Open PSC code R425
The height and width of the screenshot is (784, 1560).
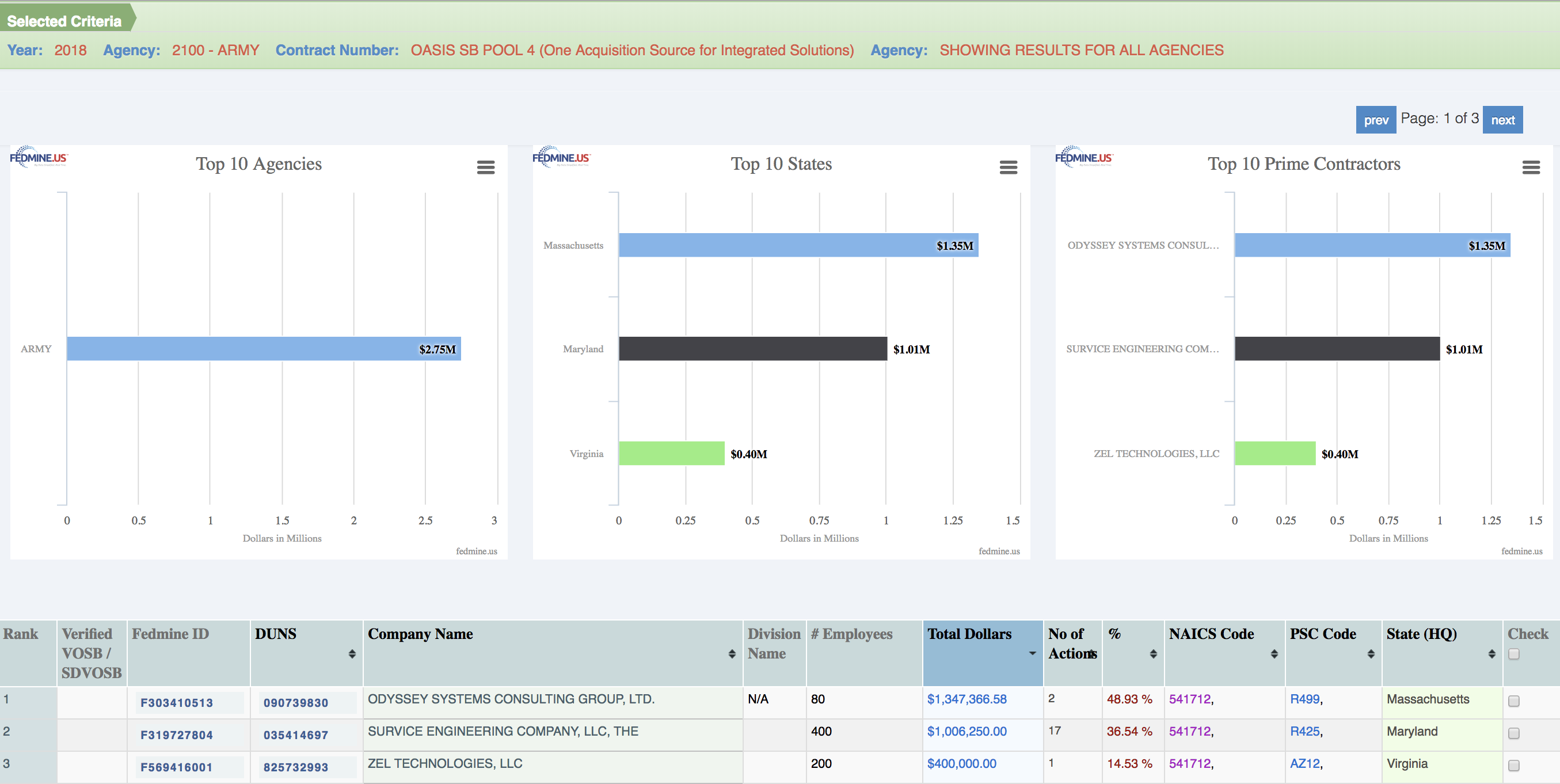pyautogui.click(x=1304, y=731)
